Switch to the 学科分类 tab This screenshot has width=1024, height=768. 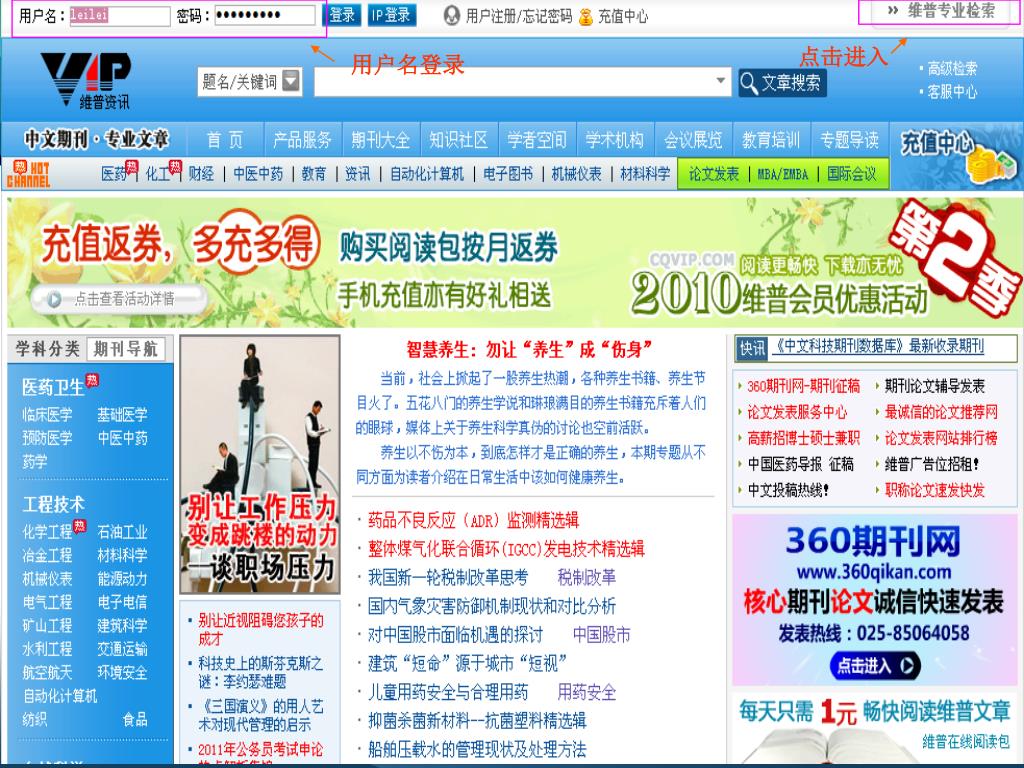pyautogui.click(x=47, y=349)
